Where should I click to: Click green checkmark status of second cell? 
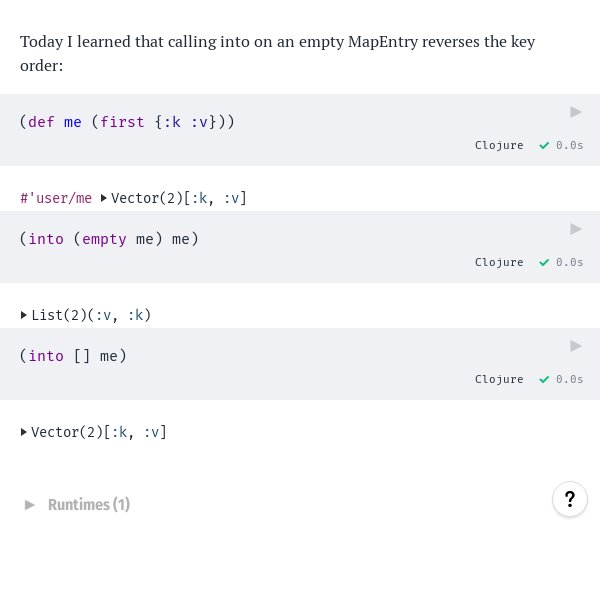[x=544, y=262]
